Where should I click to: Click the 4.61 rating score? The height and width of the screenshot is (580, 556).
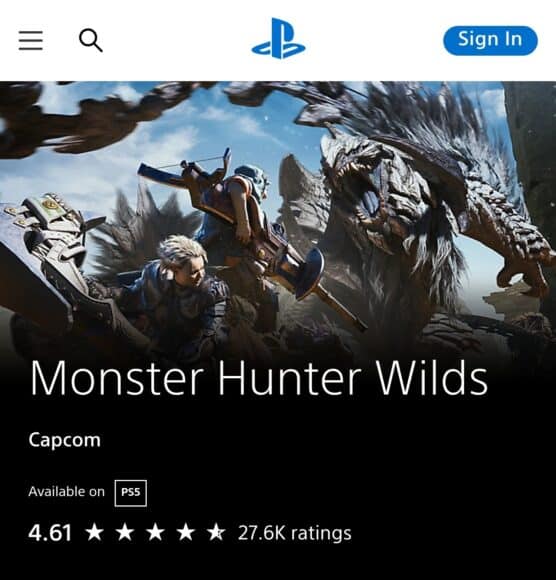tap(50, 533)
